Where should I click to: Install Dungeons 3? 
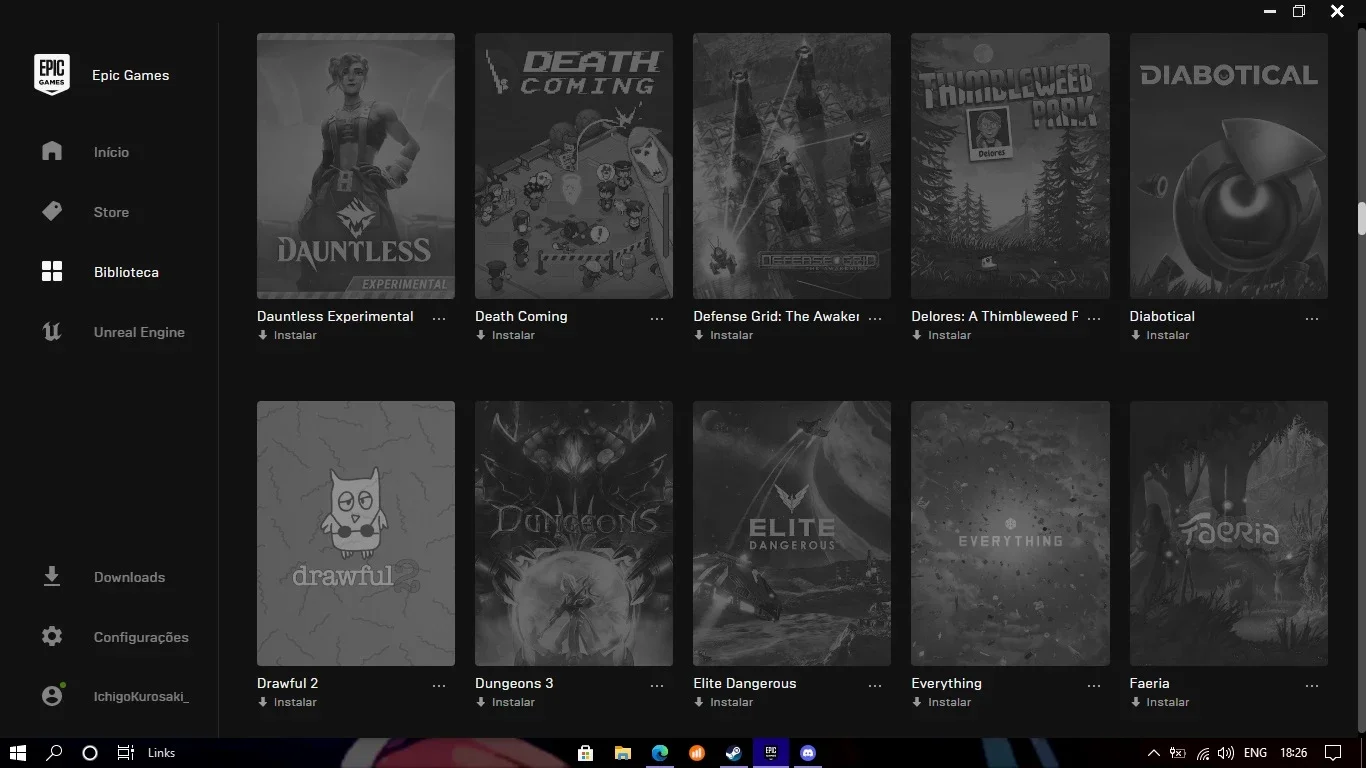(x=505, y=702)
